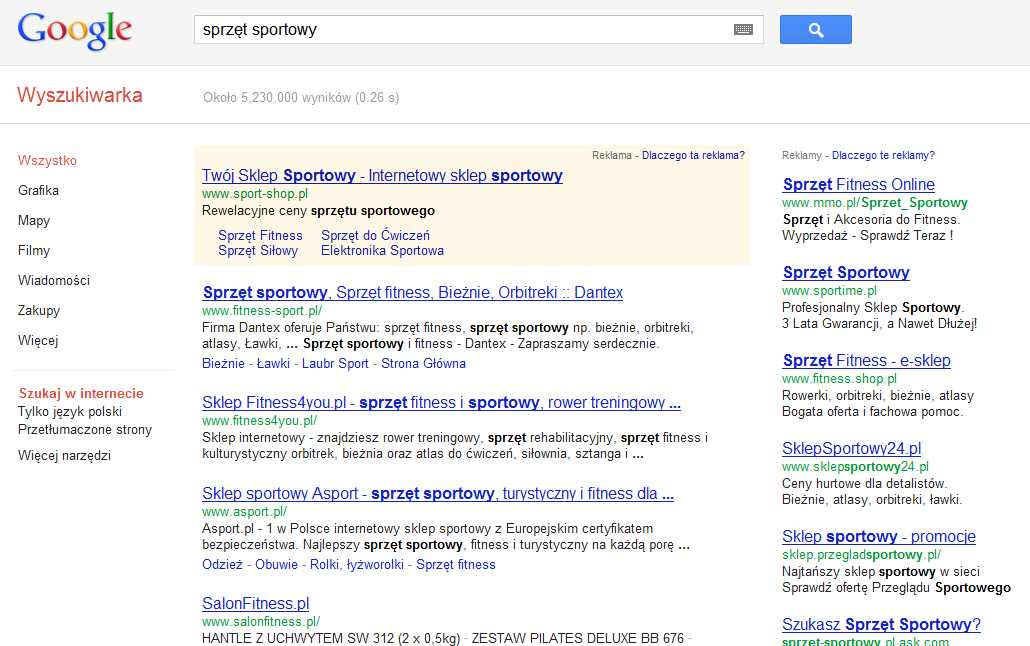
Task: Open the Dantex 'Sprzęt sportowy, Sprzęt fitness' result
Action: 413,292
